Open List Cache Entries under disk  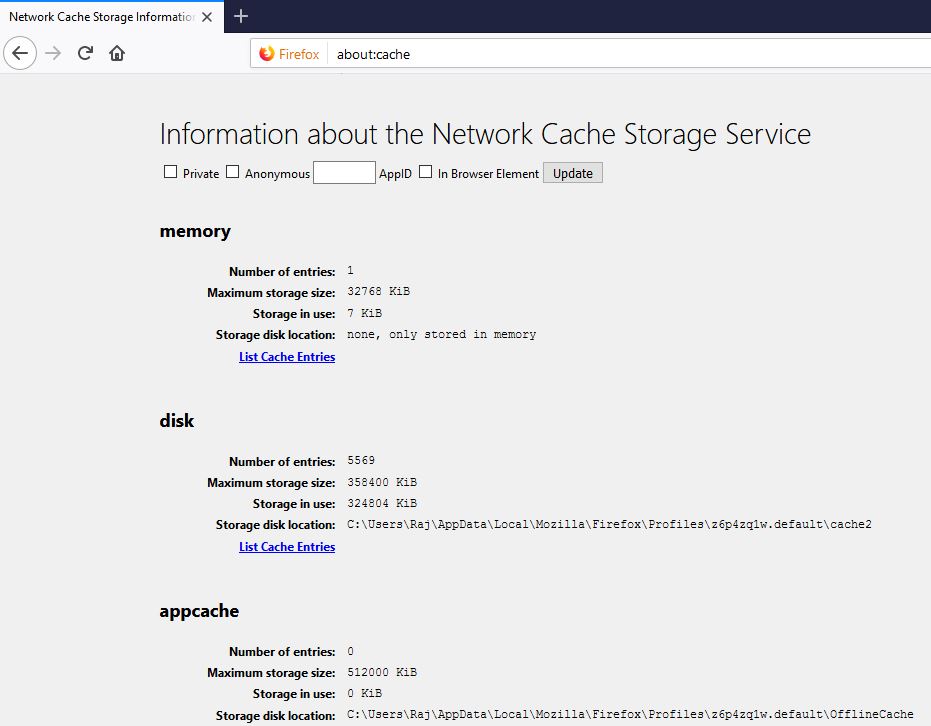(287, 547)
